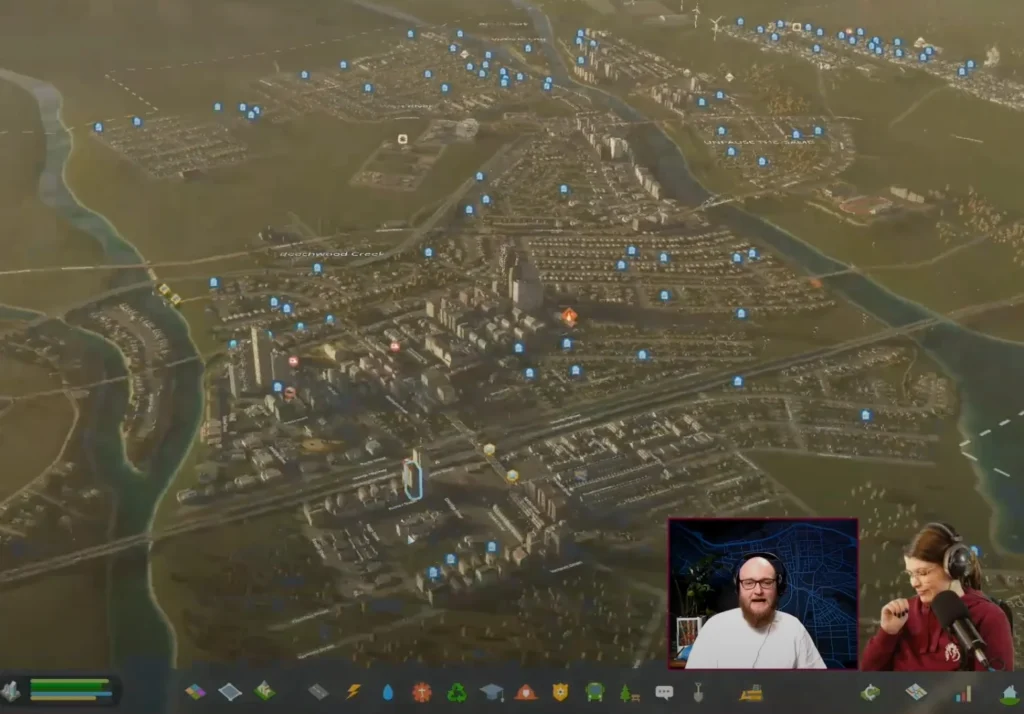This screenshot has height=714, width=1024.
Task: Open the Education graduation cap menu
Action: point(491,692)
